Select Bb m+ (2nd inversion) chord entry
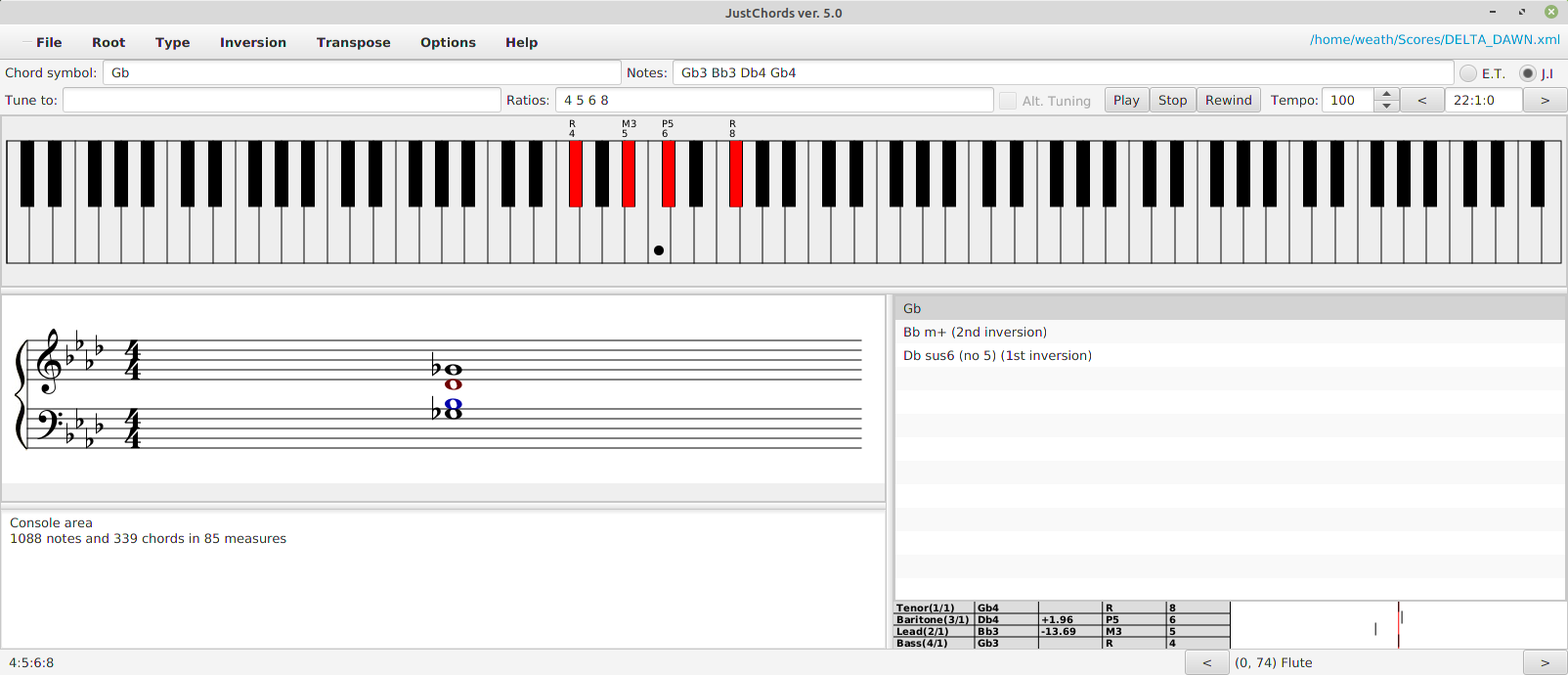The height and width of the screenshot is (675, 1568). (x=975, y=332)
